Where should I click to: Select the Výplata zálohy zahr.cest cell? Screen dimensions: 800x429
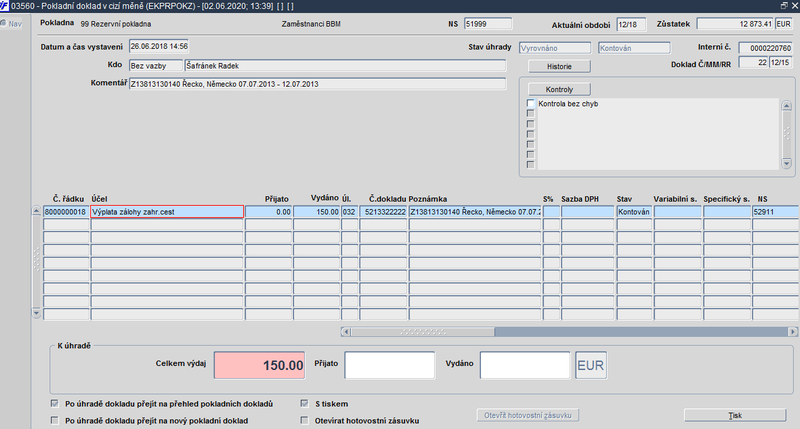coord(167,212)
